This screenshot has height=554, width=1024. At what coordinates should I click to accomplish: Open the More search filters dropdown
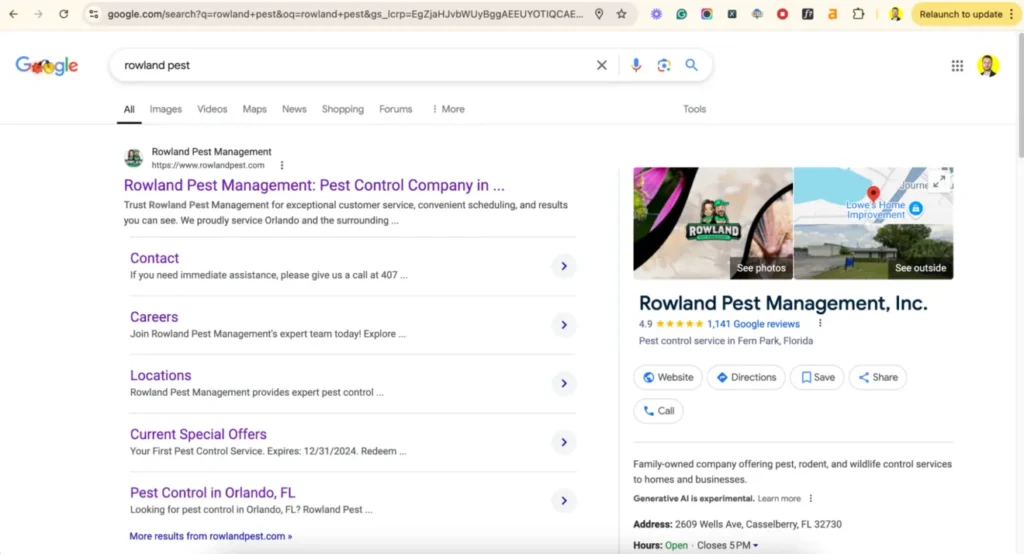(448, 109)
